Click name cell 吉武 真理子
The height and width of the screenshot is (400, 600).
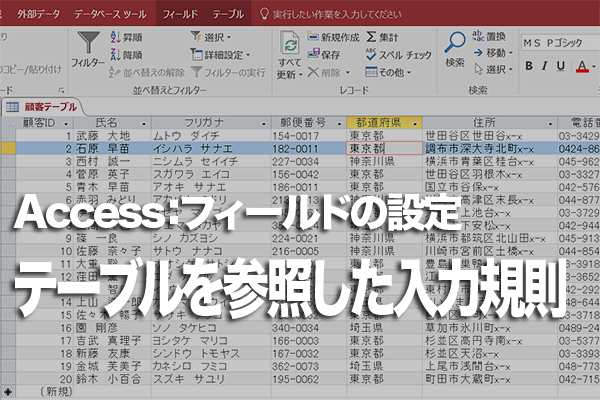(112, 341)
